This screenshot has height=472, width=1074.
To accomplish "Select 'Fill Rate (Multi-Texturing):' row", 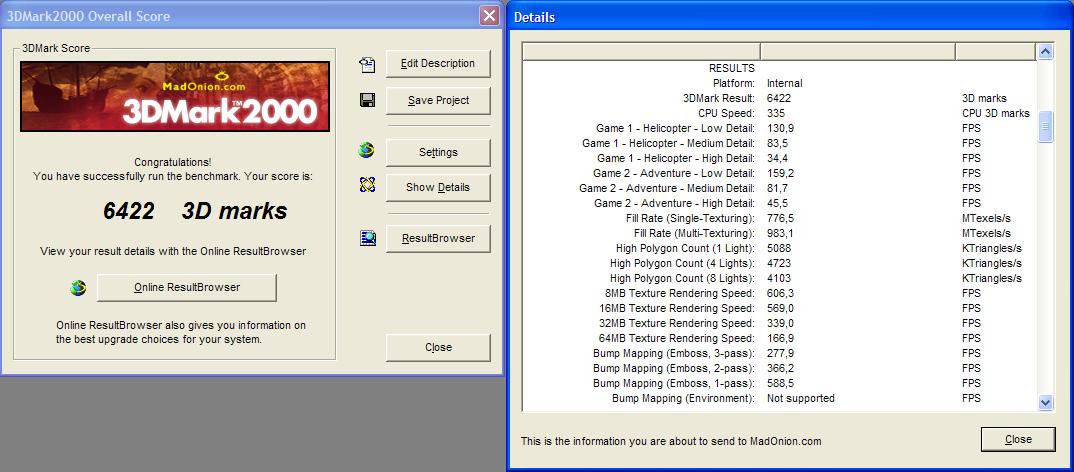I will click(779, 234).
